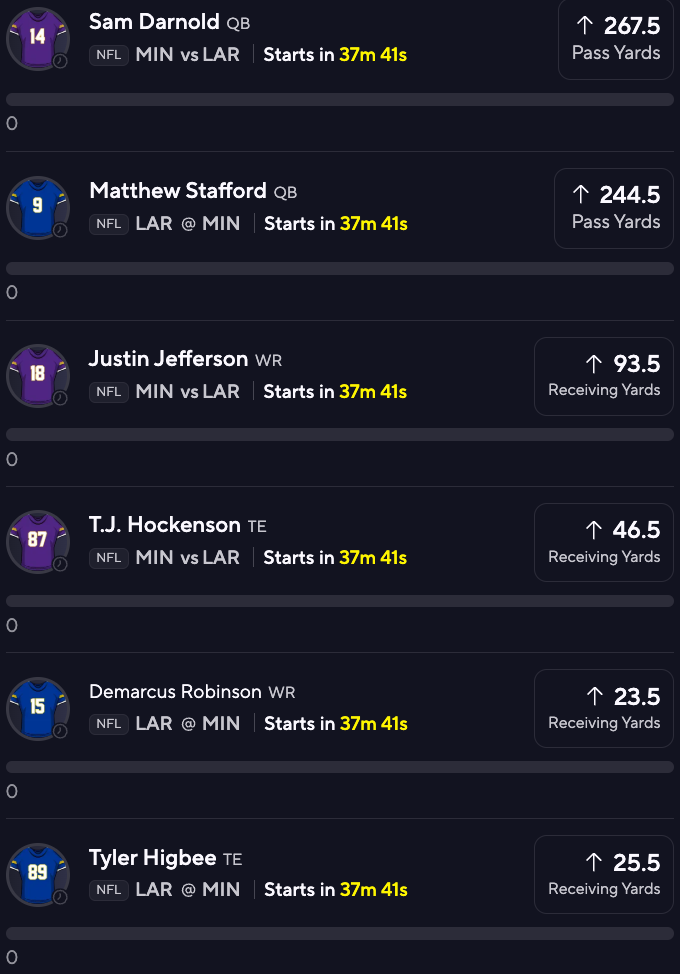The image size is (680, 974).
Task: Open Justin Jefferson's number 18 jersey avatar
Action: 37,375
